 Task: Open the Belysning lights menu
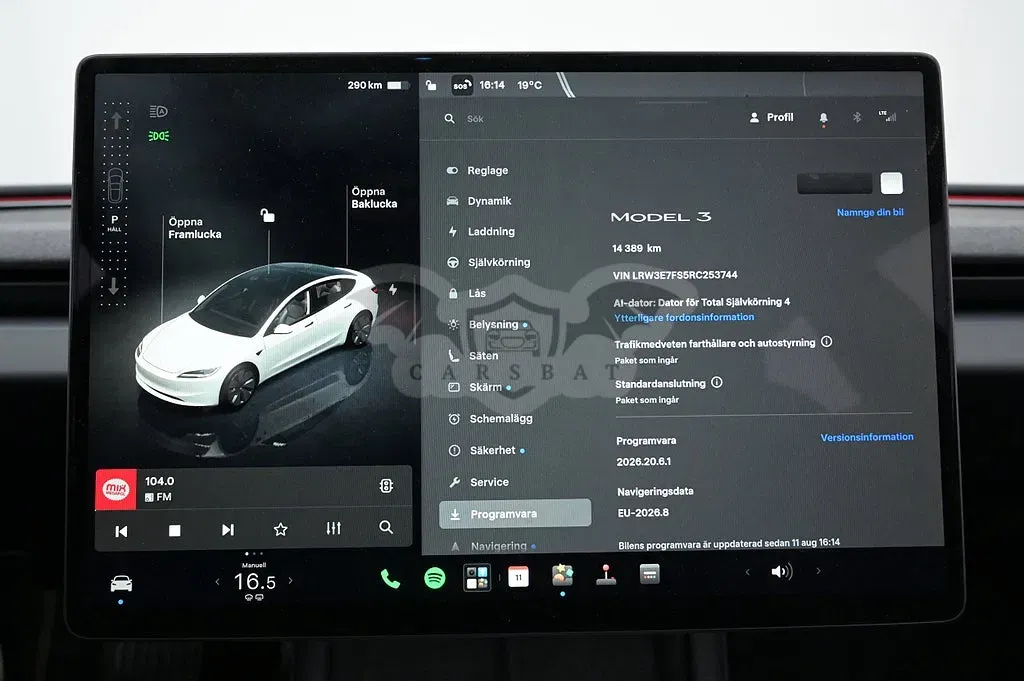pyautogui.click(x=487, y=325)
